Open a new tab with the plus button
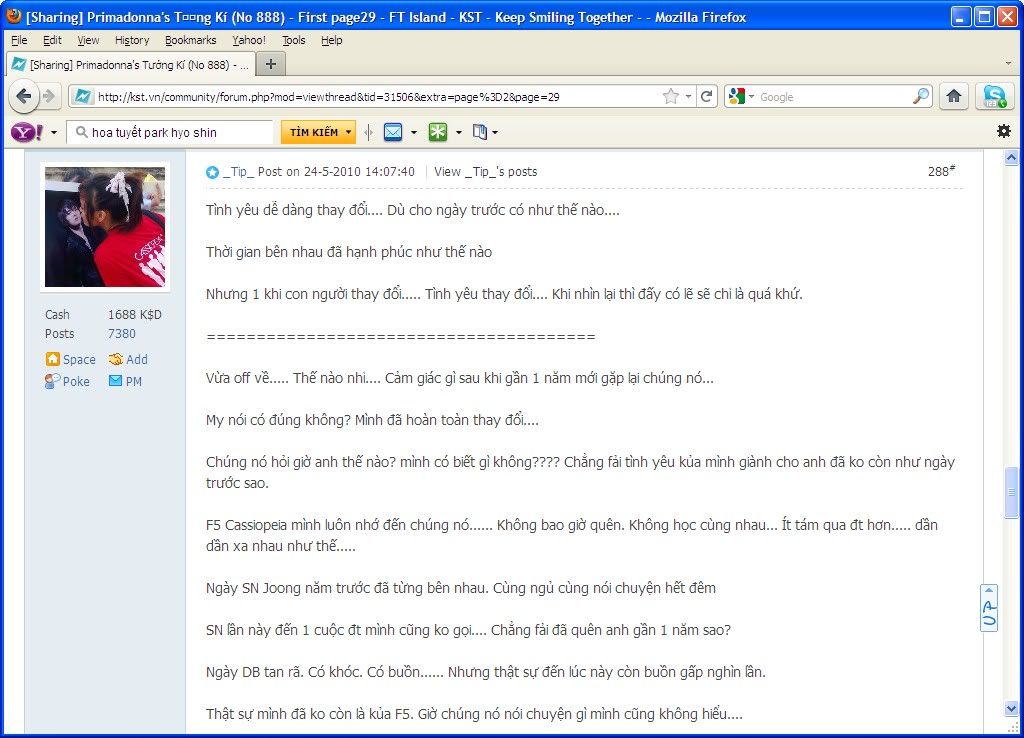Image resolution: width=1024 pixels, height=738 pixels. click(270, 64)
